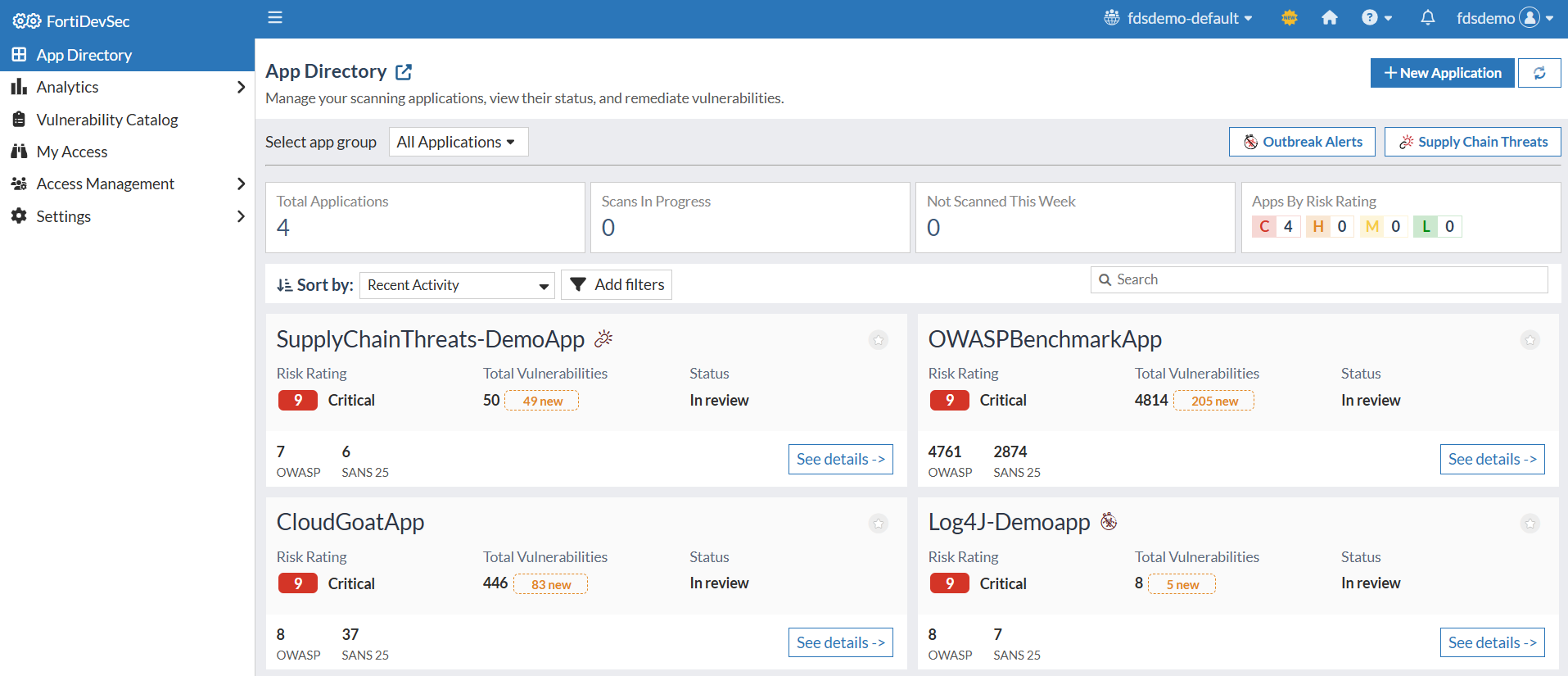Expand the Access Management sidebar section
Screen dimensions: 1568x676
tap(241, 184)
